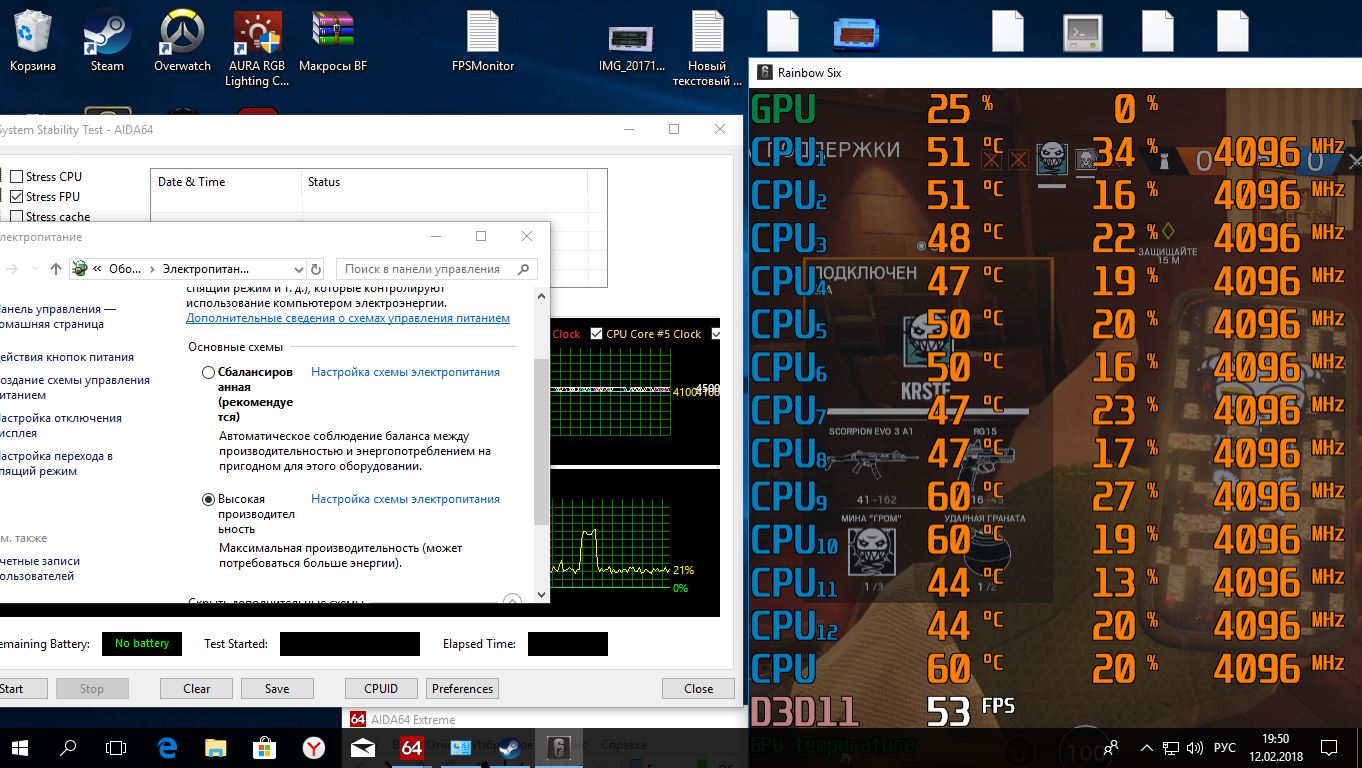Open Учетные записи пользователей link
Image resolution: width=1362 pixels, height=768 pixels.
pyautogui.click(x=40, y=568)
